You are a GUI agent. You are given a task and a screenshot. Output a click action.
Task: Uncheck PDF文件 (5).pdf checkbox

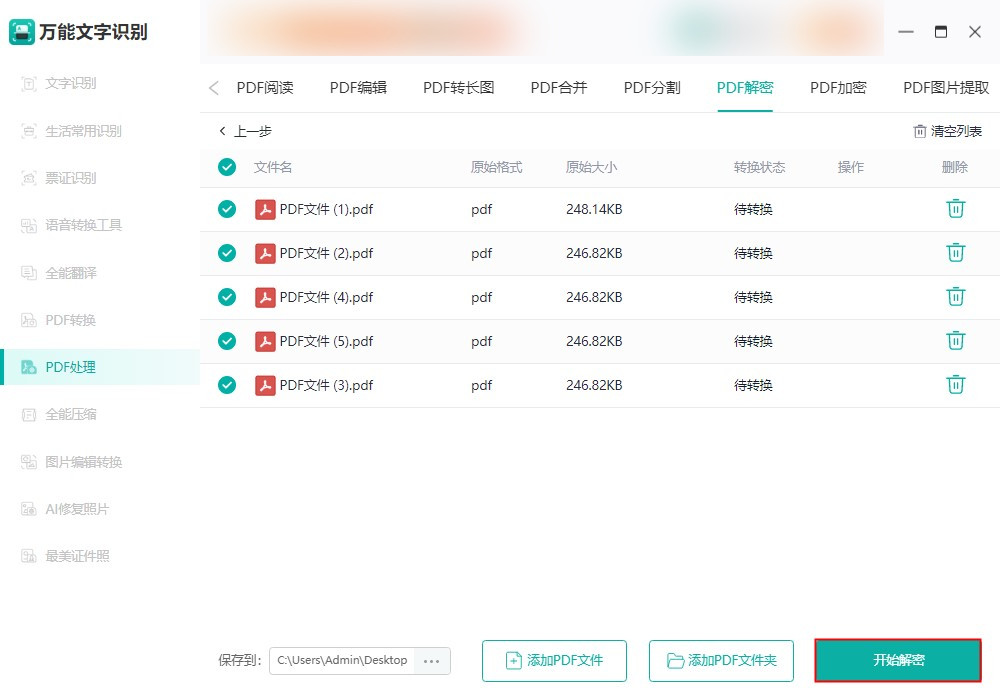227,341
